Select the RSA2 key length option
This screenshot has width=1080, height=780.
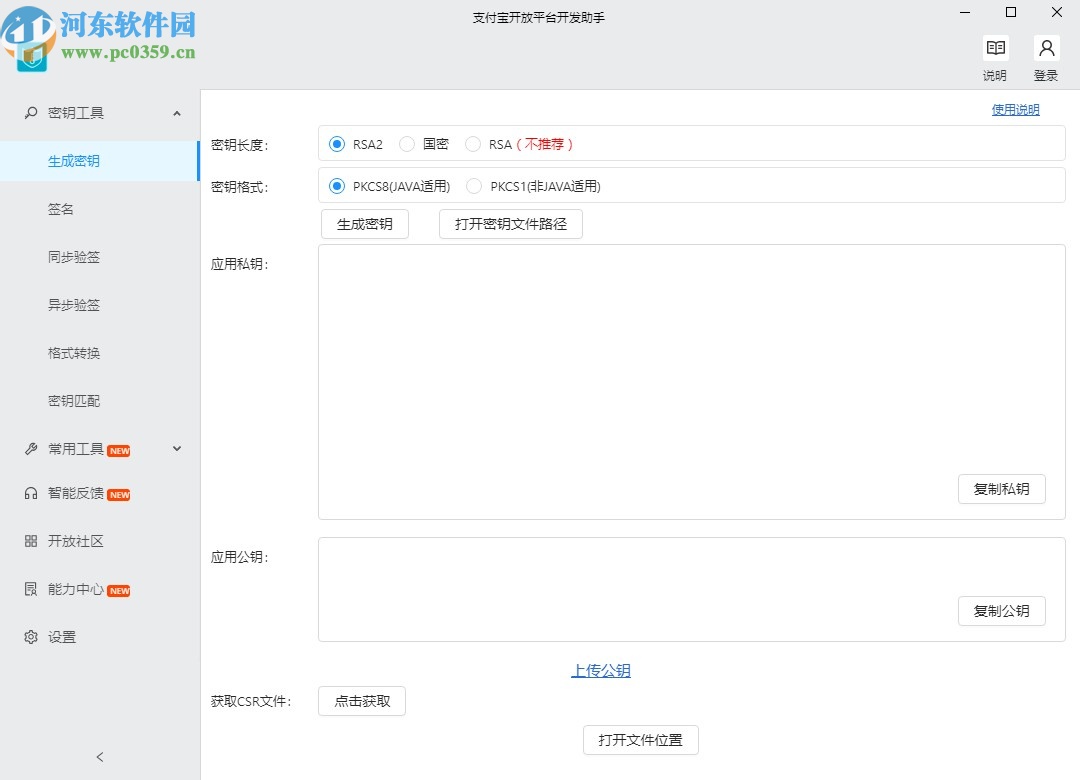(x=337, y=144)
